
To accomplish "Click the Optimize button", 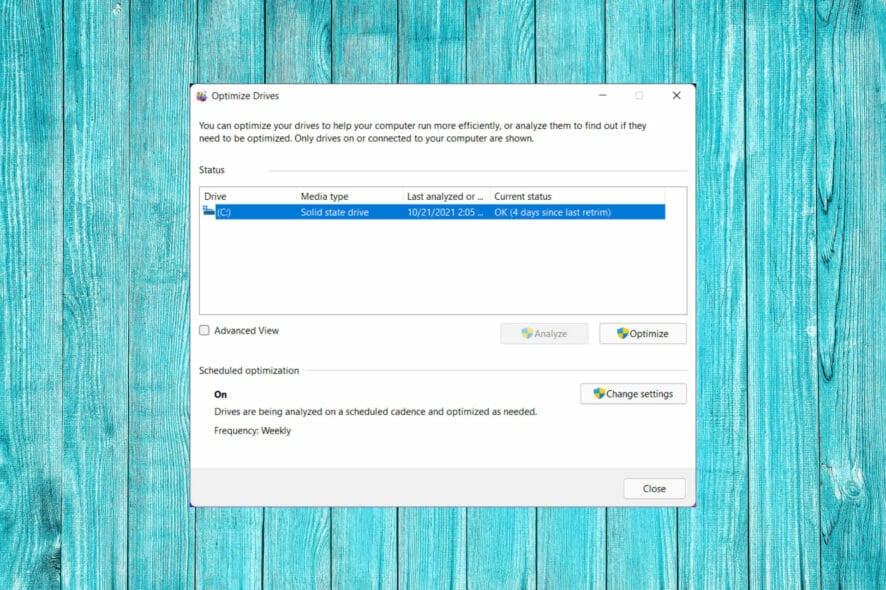I will click(x=643, y=334).
